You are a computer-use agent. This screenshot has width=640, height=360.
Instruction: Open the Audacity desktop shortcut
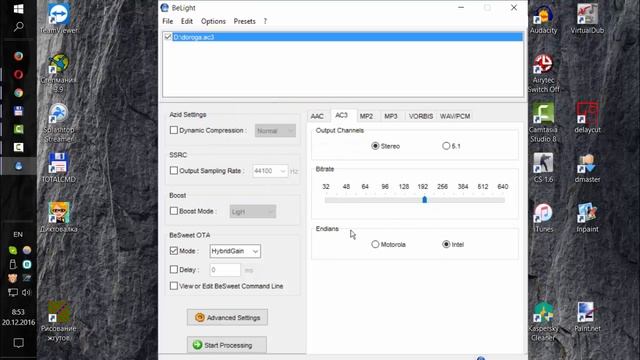(x=543, y=18)
